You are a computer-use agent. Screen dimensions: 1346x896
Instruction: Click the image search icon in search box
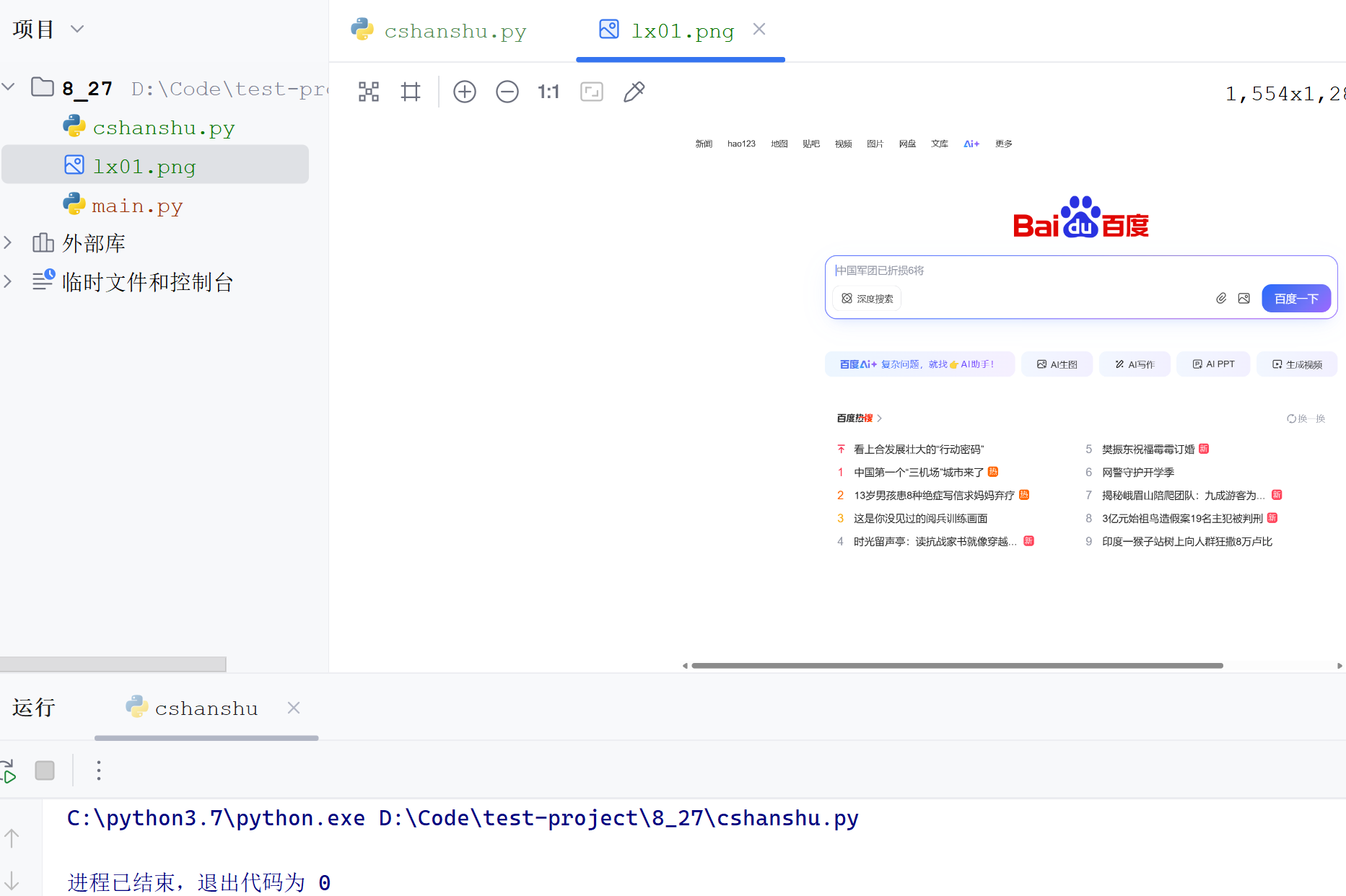(x=1244, y=298)
